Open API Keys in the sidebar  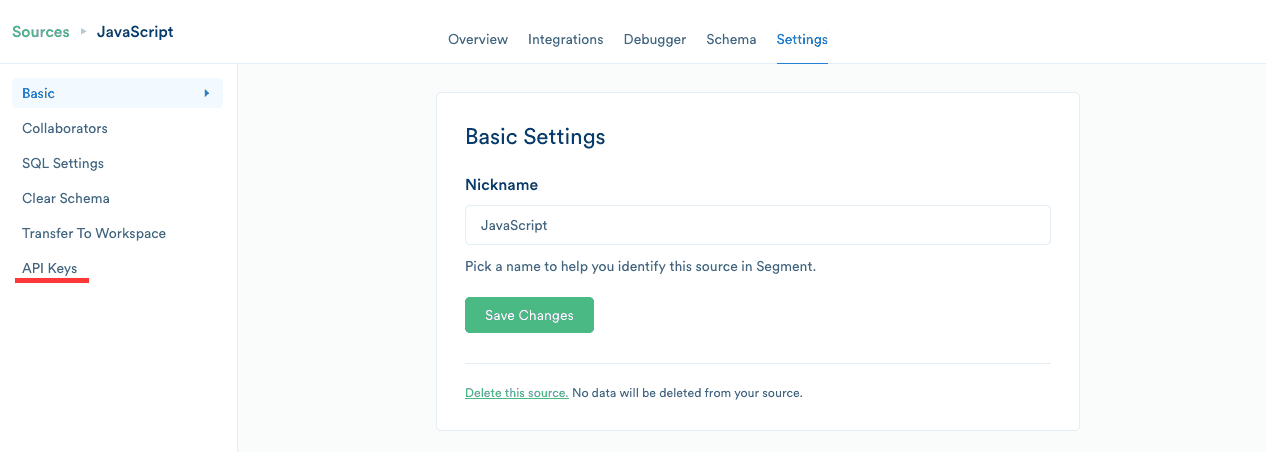point(50,268)
